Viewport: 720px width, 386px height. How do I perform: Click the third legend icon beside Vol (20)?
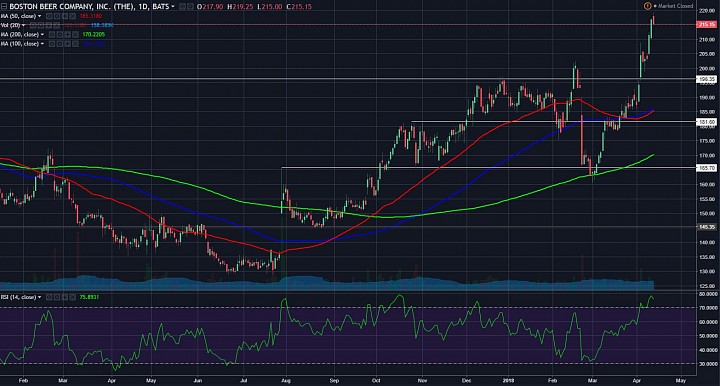coord(49,25)
